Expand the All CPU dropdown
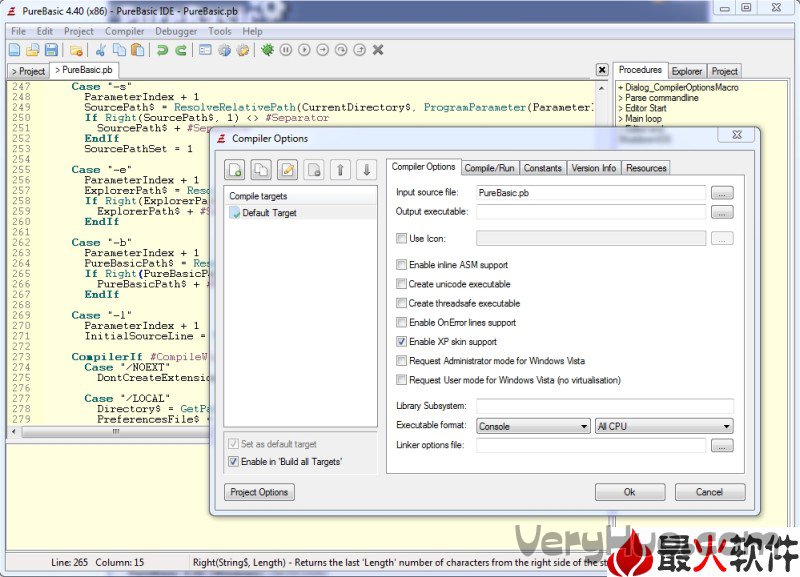This screenshot has height=577, width=800. point(664,426)
